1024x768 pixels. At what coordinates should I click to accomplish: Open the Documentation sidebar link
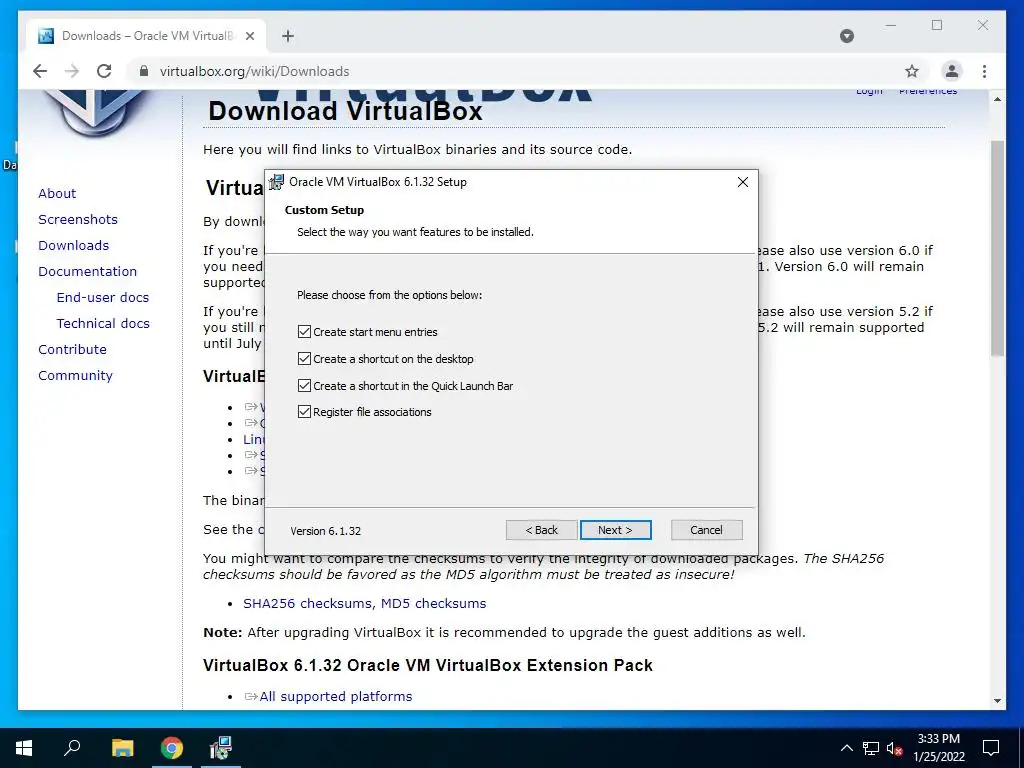pyautogui.click(x=88, y=272)
